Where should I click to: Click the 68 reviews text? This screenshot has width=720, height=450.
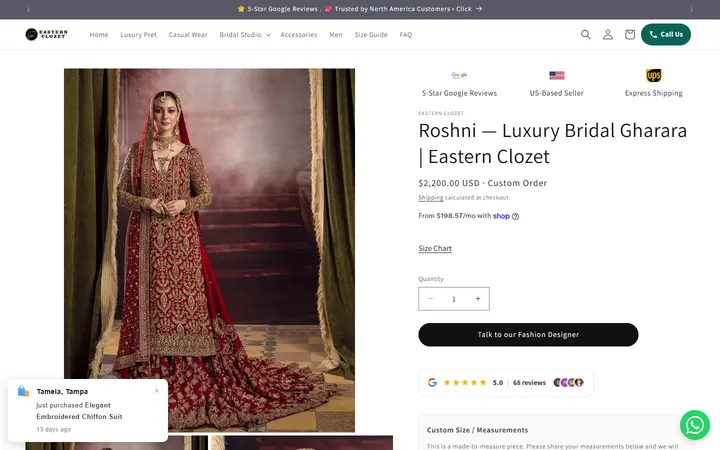click(x=529, y=382)
